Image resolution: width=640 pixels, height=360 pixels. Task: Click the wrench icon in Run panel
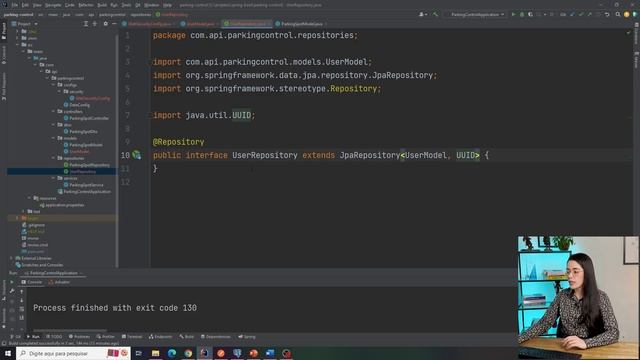pyautogui.click(x=12, y=291)
